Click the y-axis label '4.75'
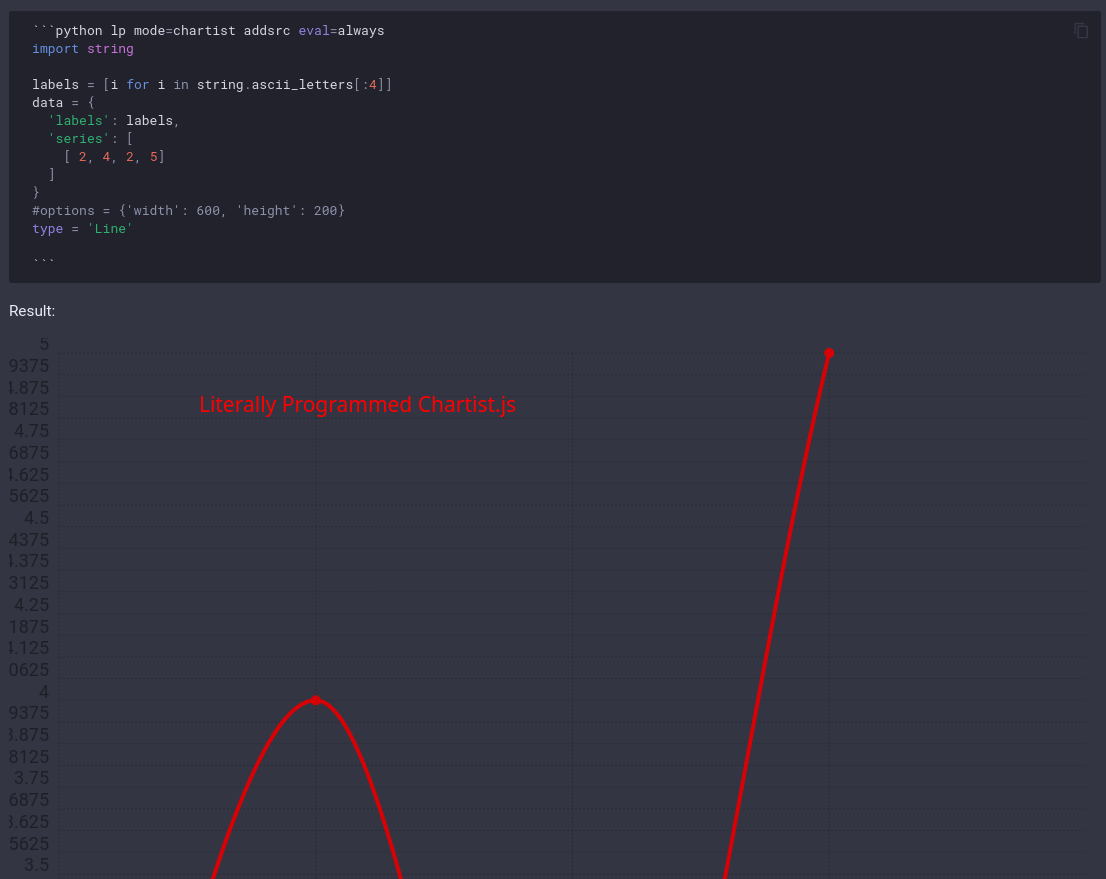Image resolution: width=1106 pixels, height=879 pixels. tap(32, 431)
